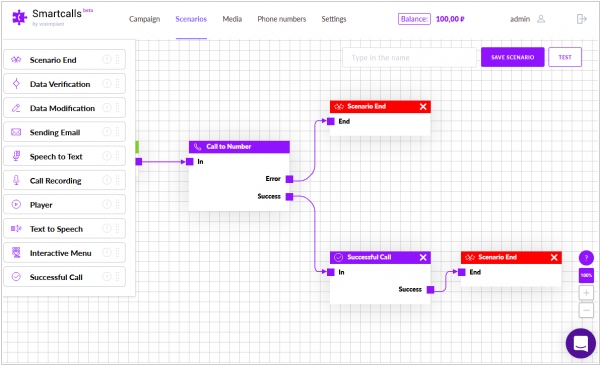The image size is (600, 365).
Task: Switch to the Campaign tab
Action: point(144,19)
